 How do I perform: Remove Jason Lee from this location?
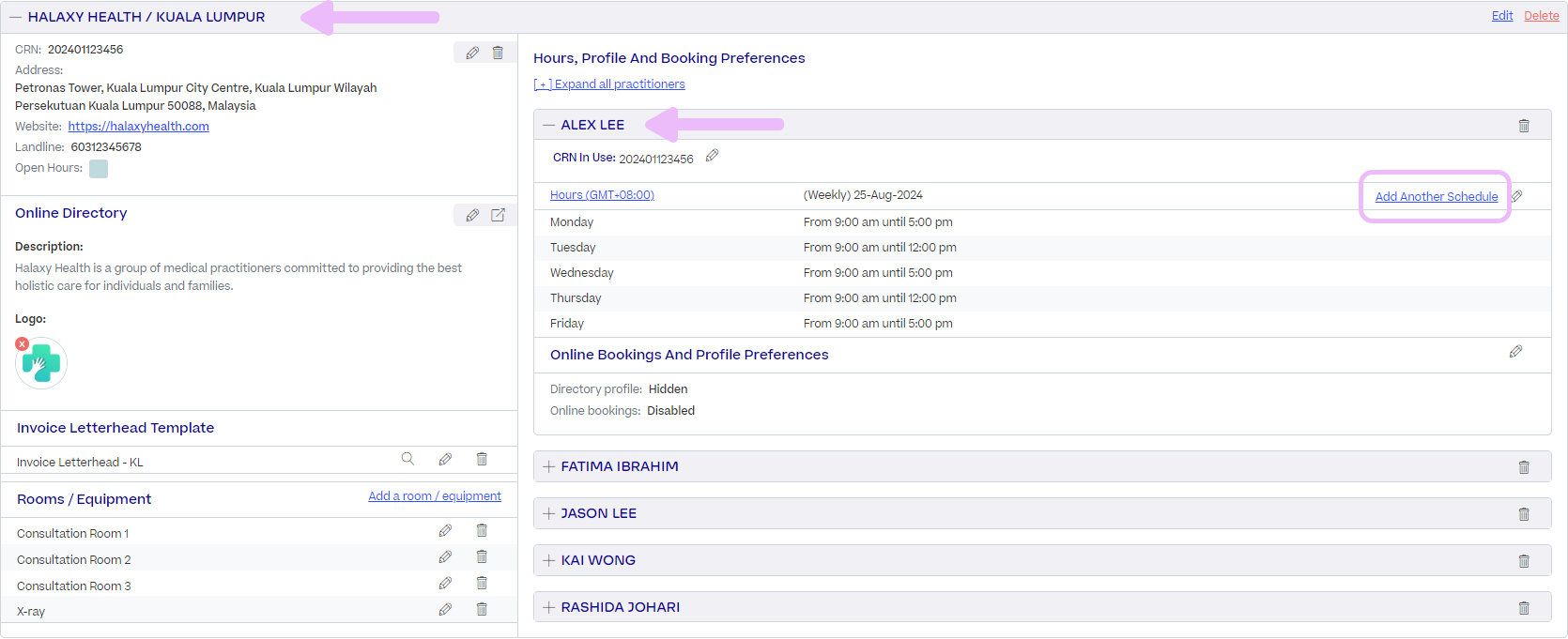click(x=1524, y=514)
